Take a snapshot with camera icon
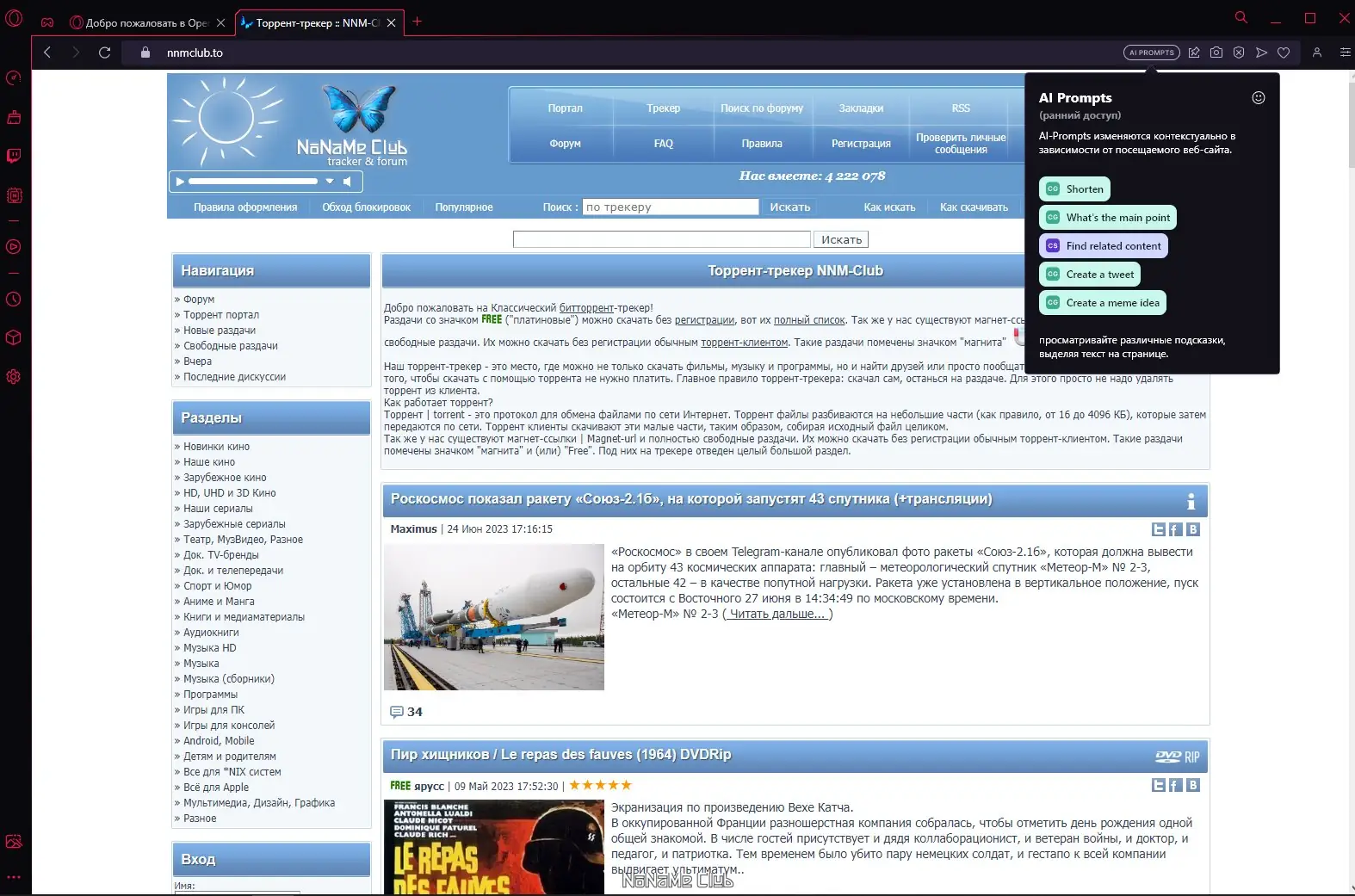 click(x=1216, y=53)
